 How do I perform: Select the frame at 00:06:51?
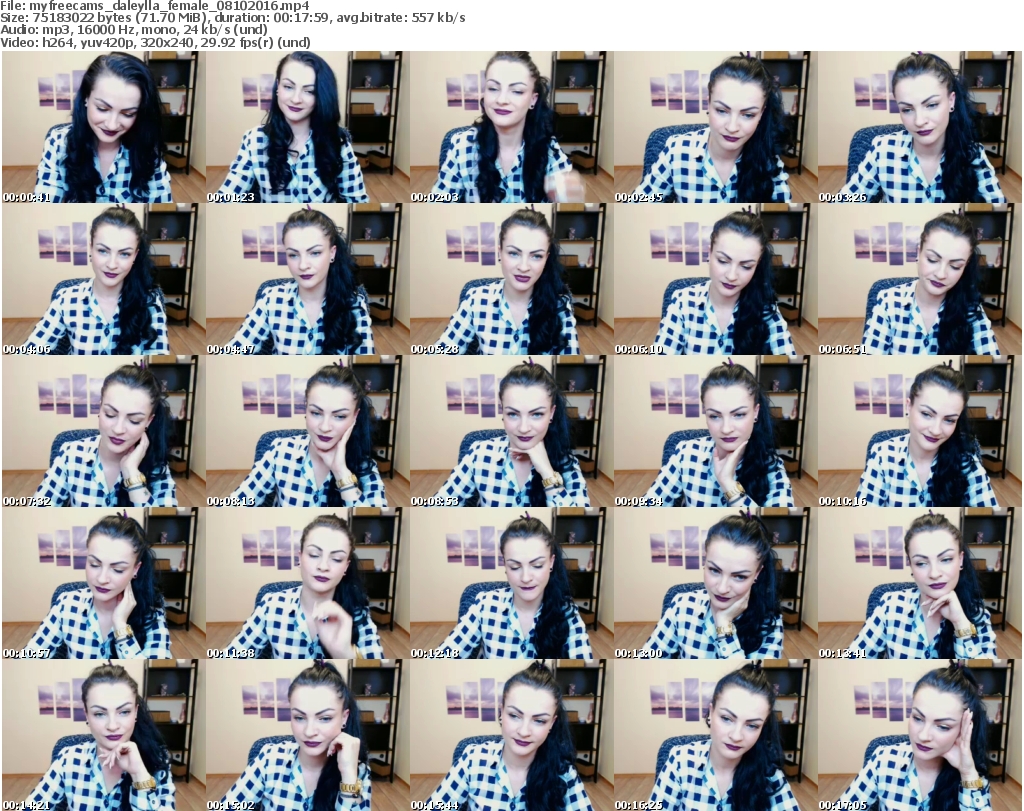pyautogui.click(x=917, y=279)
